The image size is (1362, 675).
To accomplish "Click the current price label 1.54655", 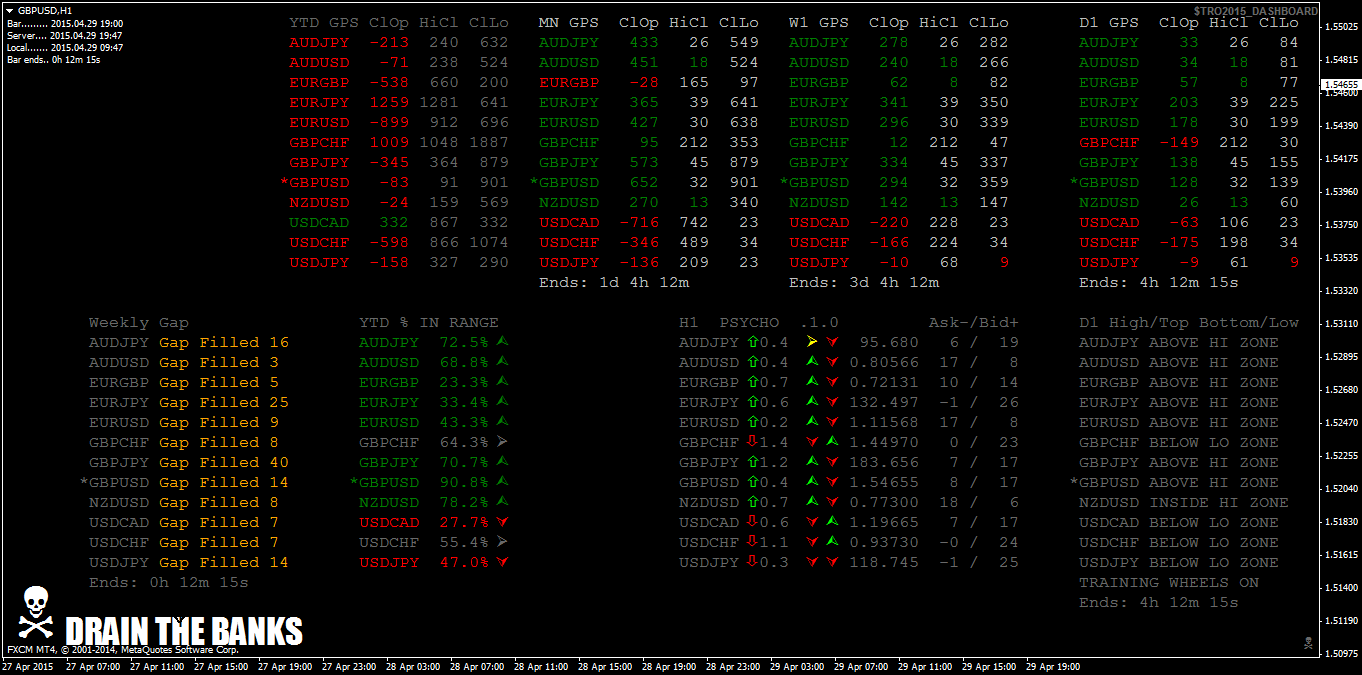I will [1341, 85].
